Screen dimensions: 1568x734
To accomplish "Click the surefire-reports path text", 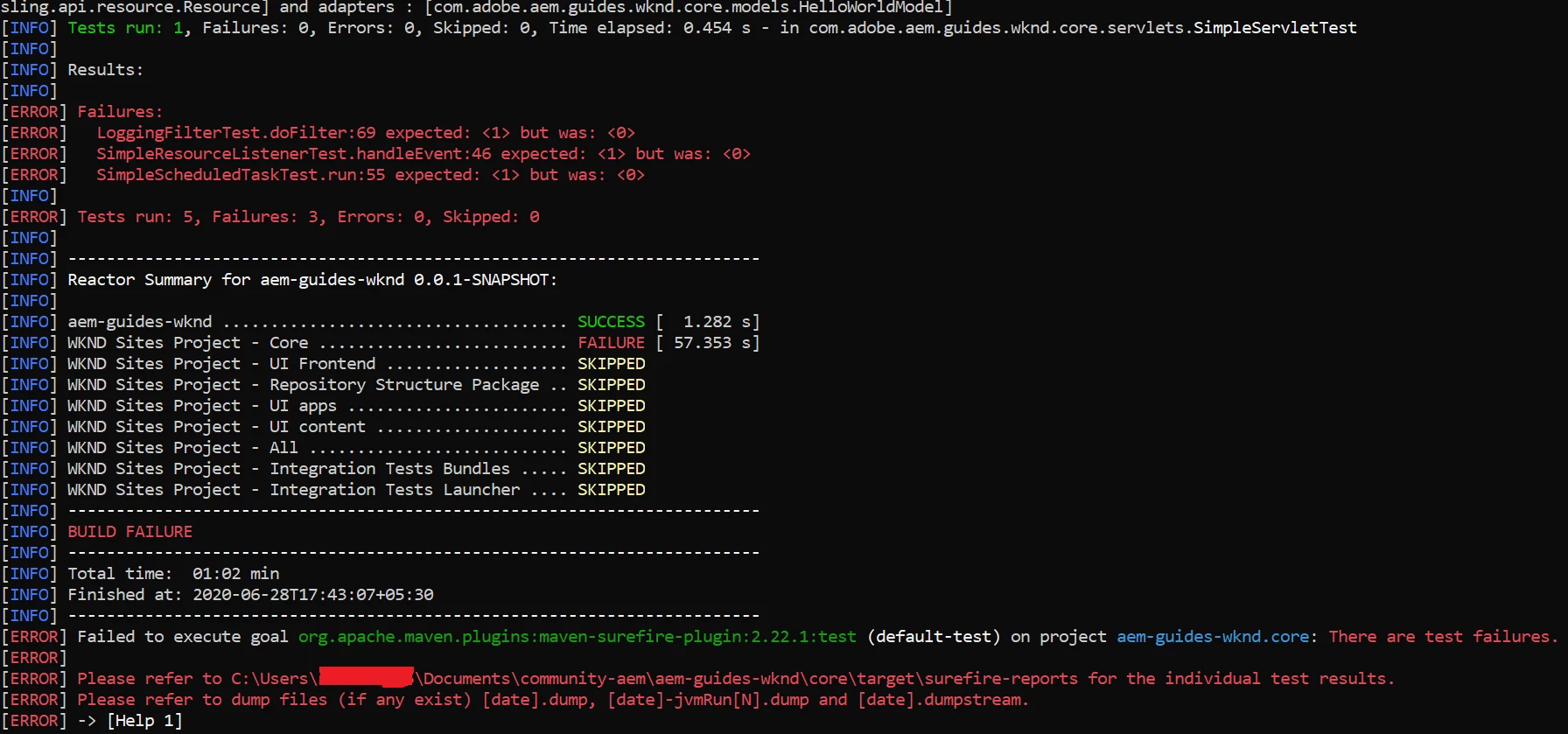I will [654, 679].
